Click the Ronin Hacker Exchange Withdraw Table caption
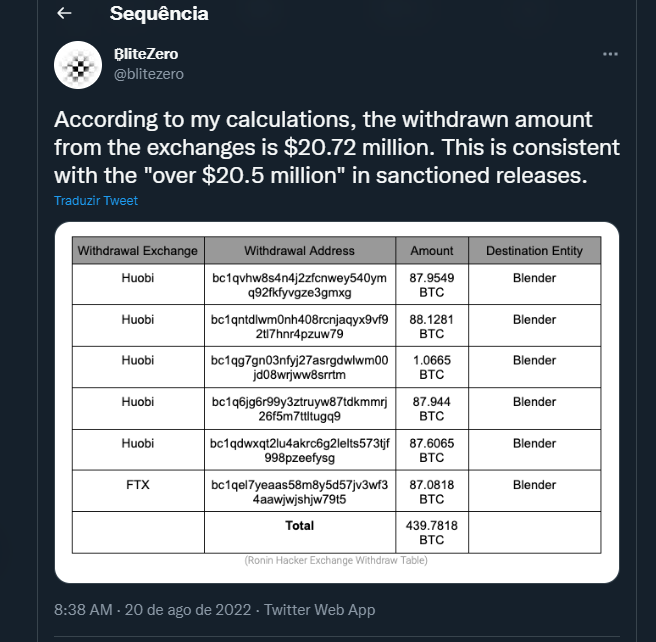The image size is (656, 642). click(x=336, y=560)
